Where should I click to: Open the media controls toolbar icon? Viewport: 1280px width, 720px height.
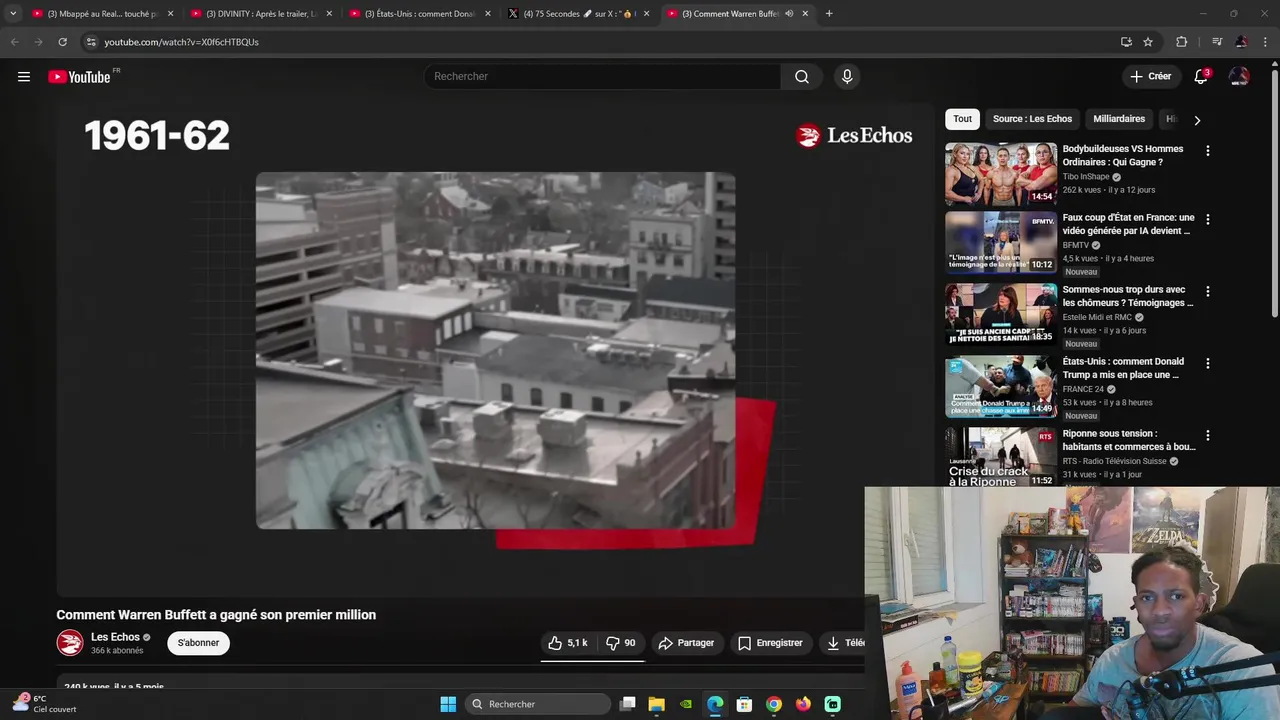click(x=1216, y=42)
